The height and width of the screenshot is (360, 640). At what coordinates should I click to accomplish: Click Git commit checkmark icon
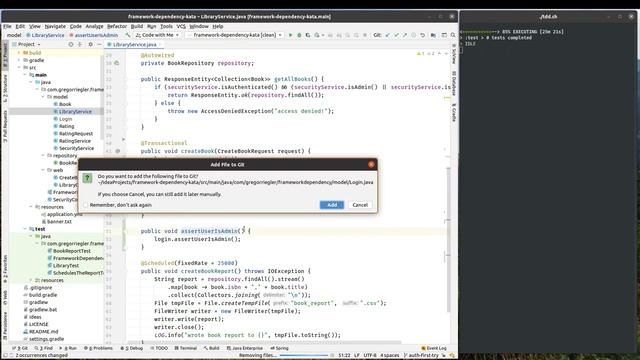(x=396, y=35)
